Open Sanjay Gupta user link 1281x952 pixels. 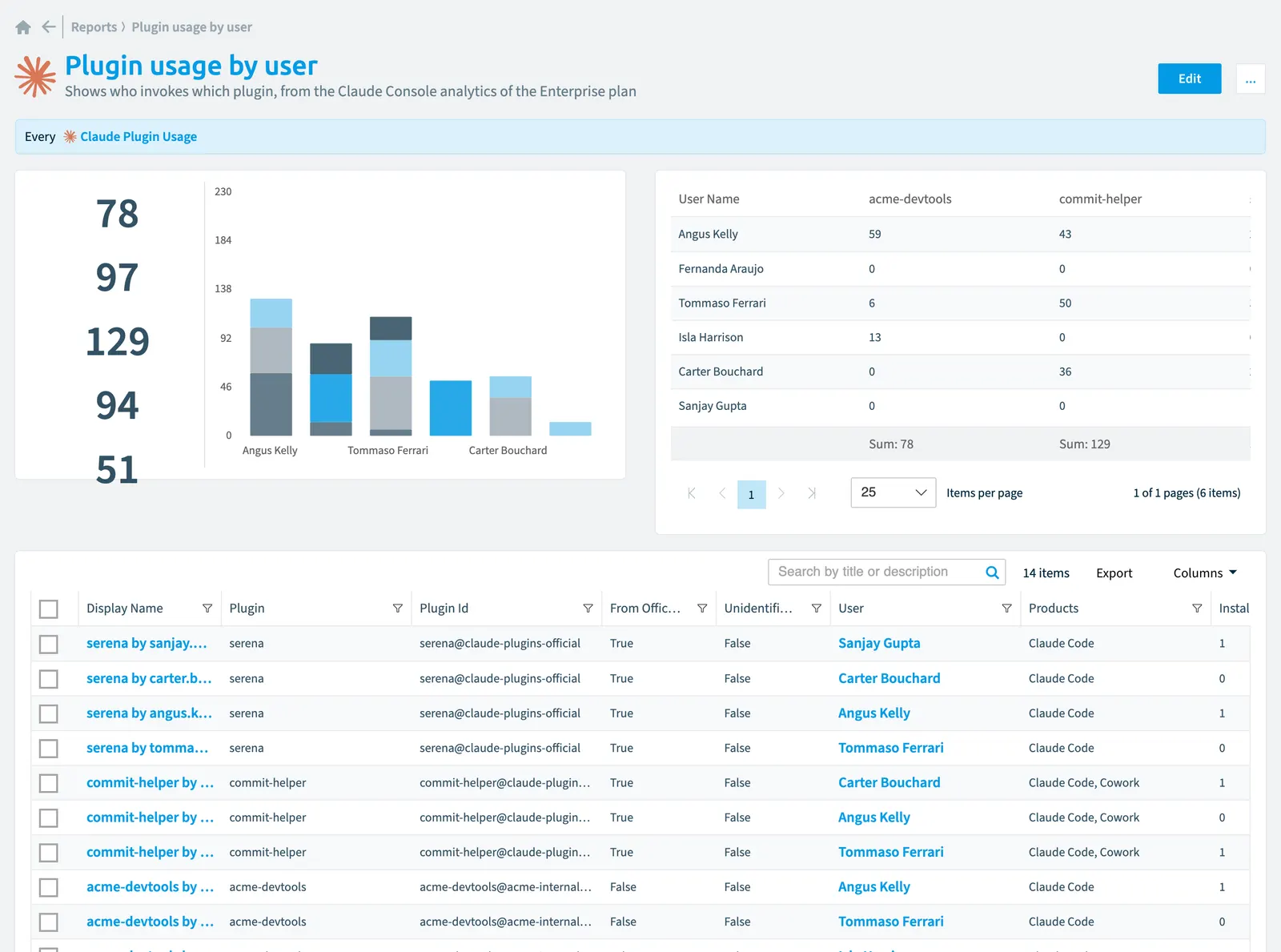click(x=879, y=644)
